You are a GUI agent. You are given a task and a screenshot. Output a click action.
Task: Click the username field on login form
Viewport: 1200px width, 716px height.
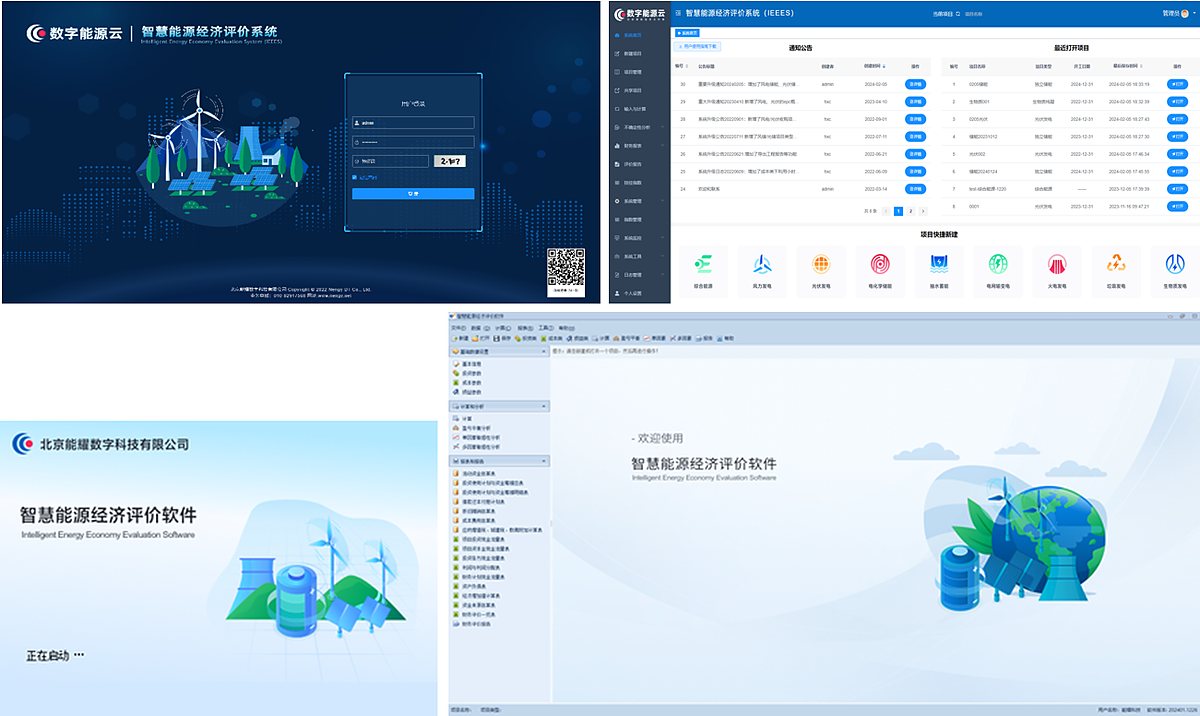tap(413, 122)
